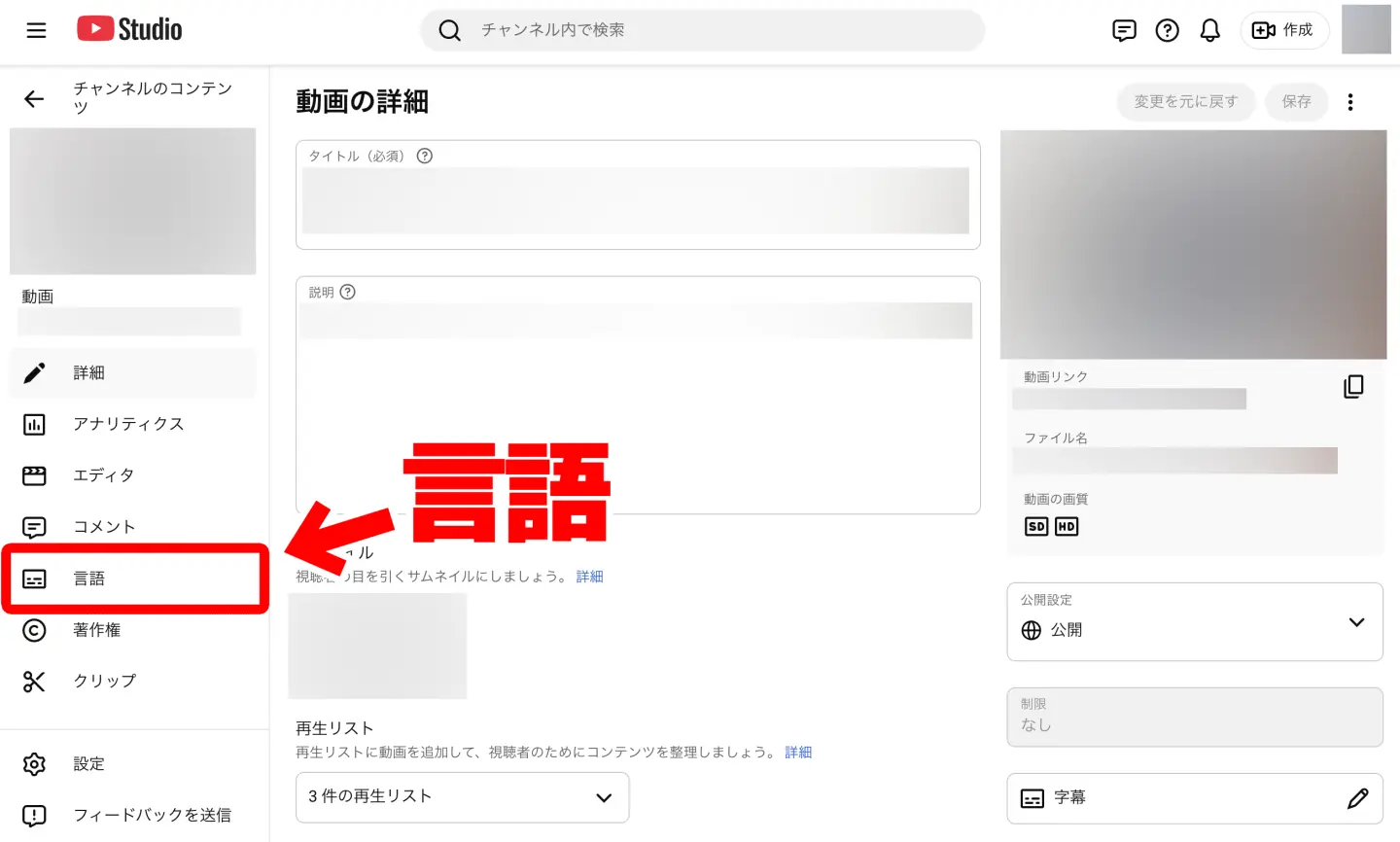Open the hamburger navigation menu
Image resolution: width=1400 pixels, height=842 pixels.
point(36,30)
